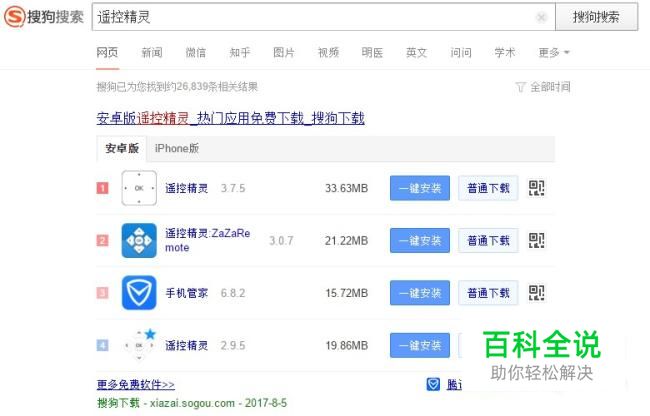Click 一键安装 for 手机管家 6.8.2
Image resolution: width=650 pixels, height=416 pixels.
(420, 293)
